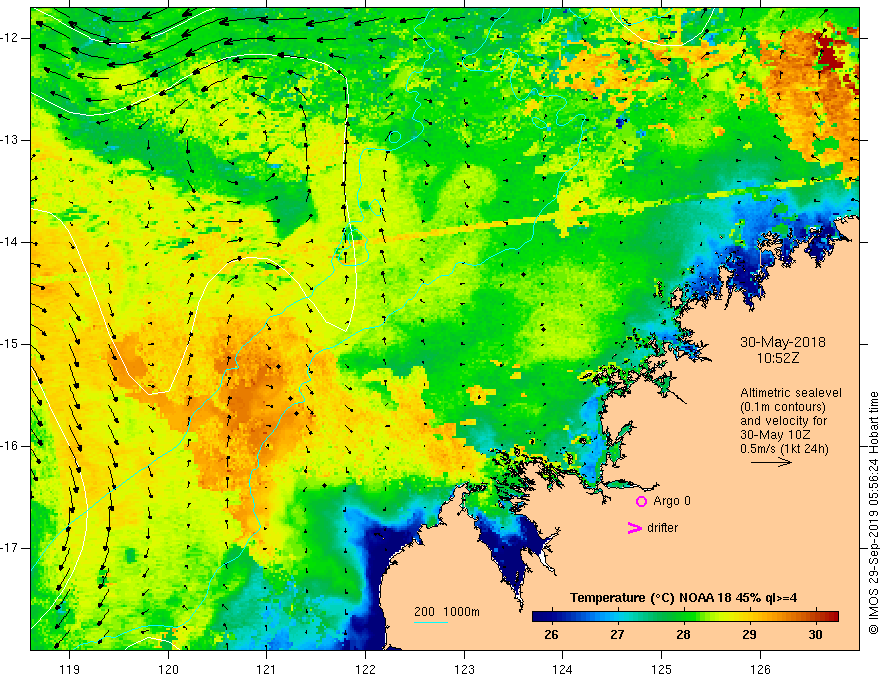Click the longitude label '120'
Viewport: 880px width, 680px height.
point(168,669)
